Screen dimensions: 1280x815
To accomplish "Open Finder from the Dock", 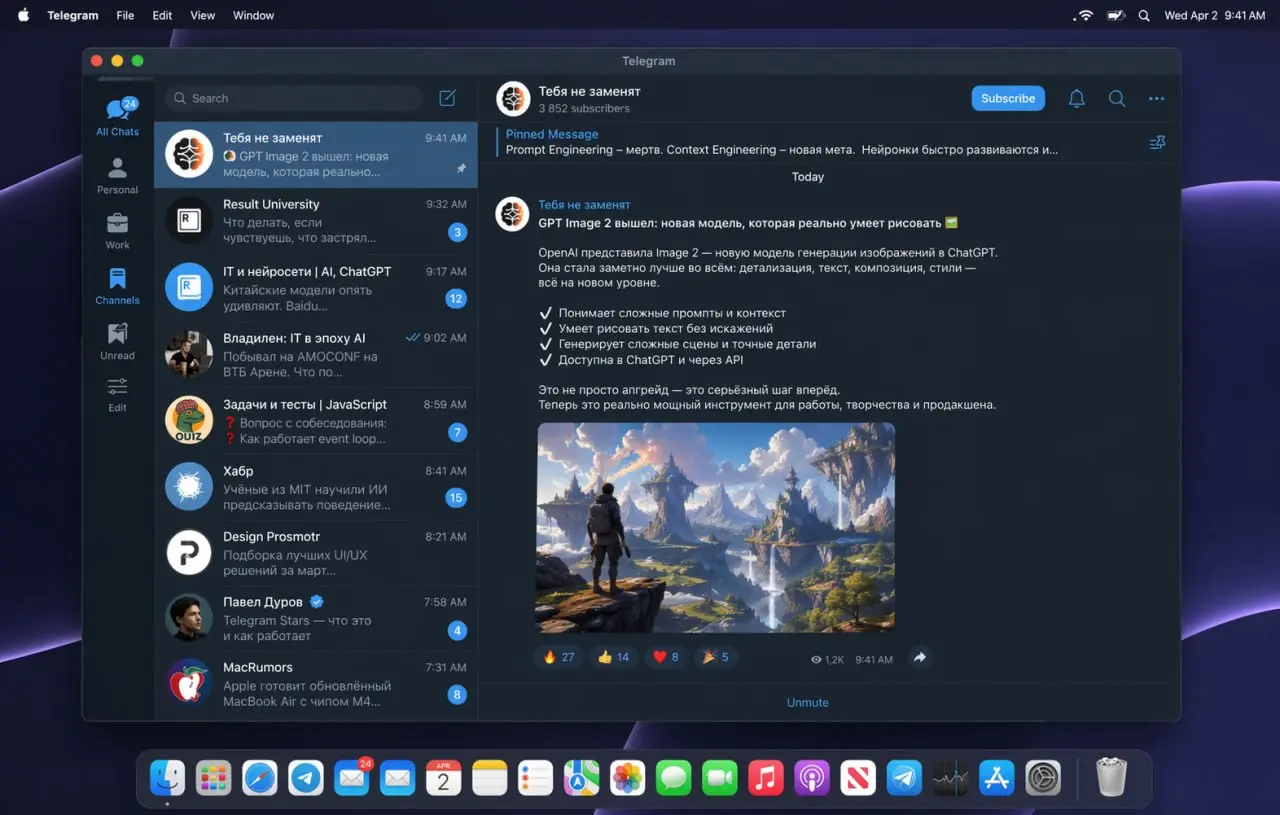I will click(x=168, y=777).
